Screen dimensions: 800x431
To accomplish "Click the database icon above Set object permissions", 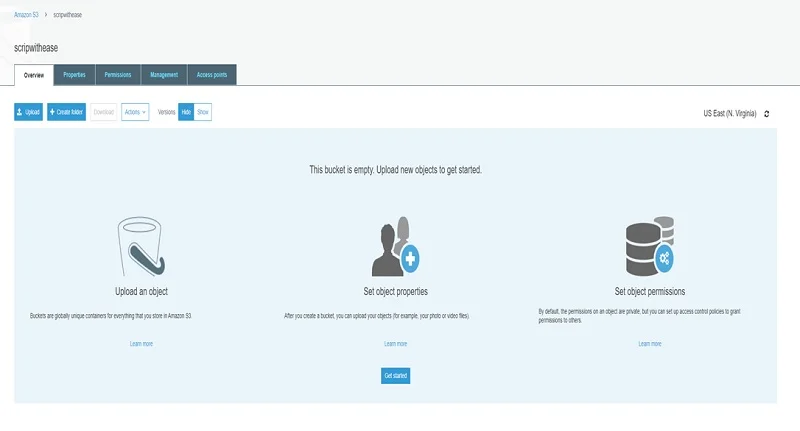I will 649,246.
